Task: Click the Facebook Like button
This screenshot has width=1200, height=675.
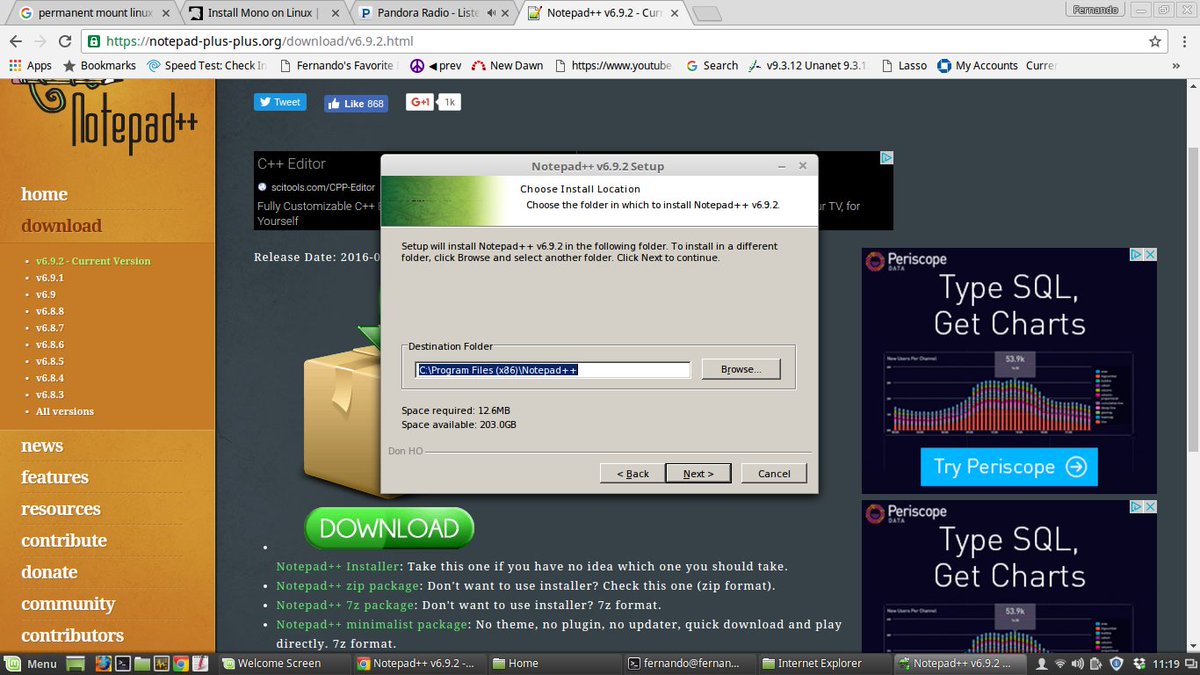Action: click(356, 103)
